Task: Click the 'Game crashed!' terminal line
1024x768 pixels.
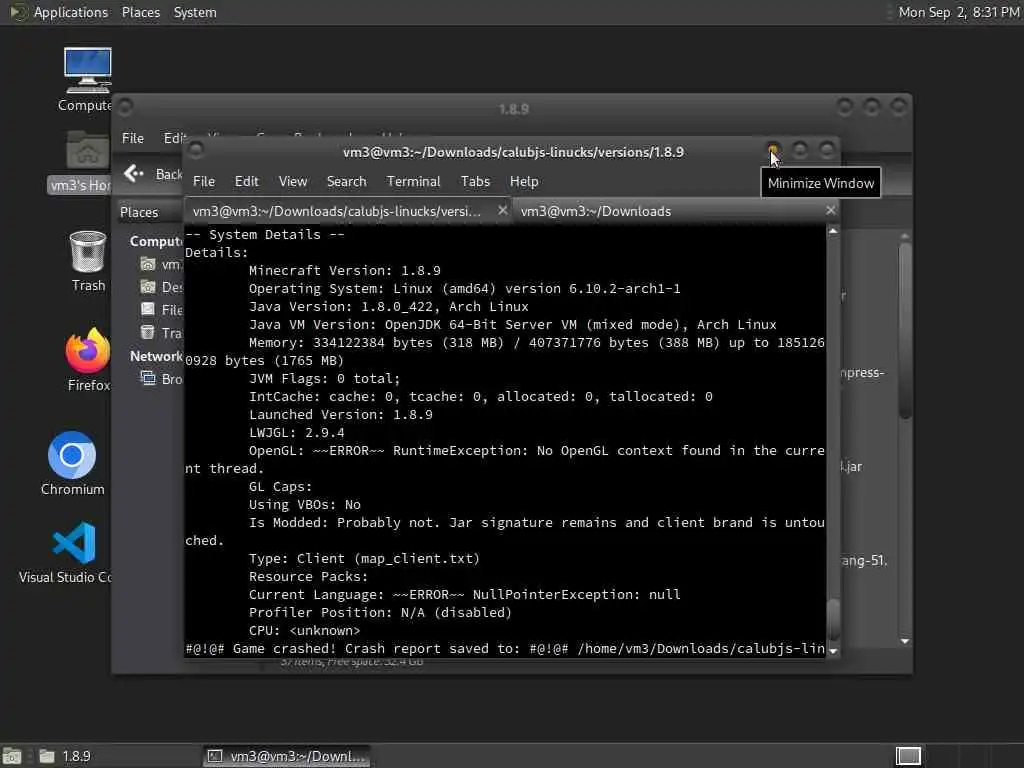Action: pos(505,648)
